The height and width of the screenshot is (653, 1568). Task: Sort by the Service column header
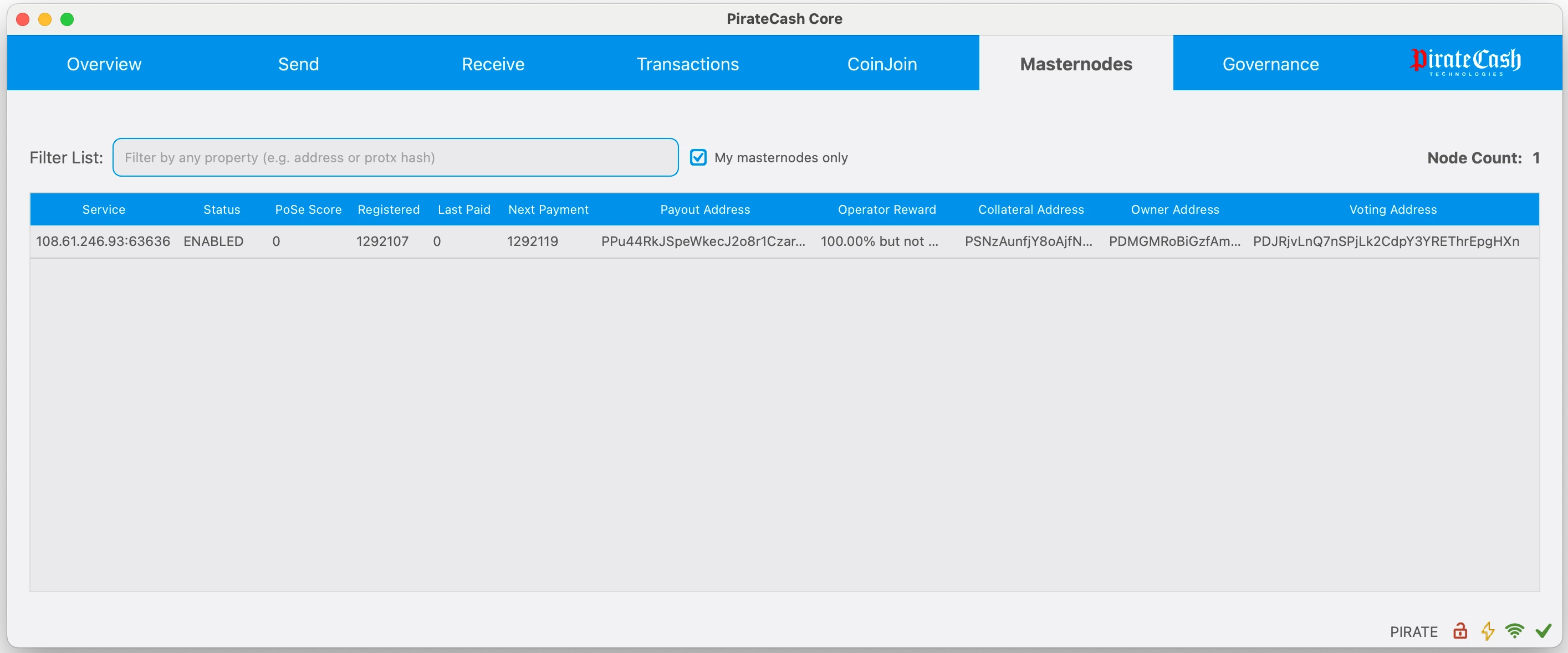[104, 210]
